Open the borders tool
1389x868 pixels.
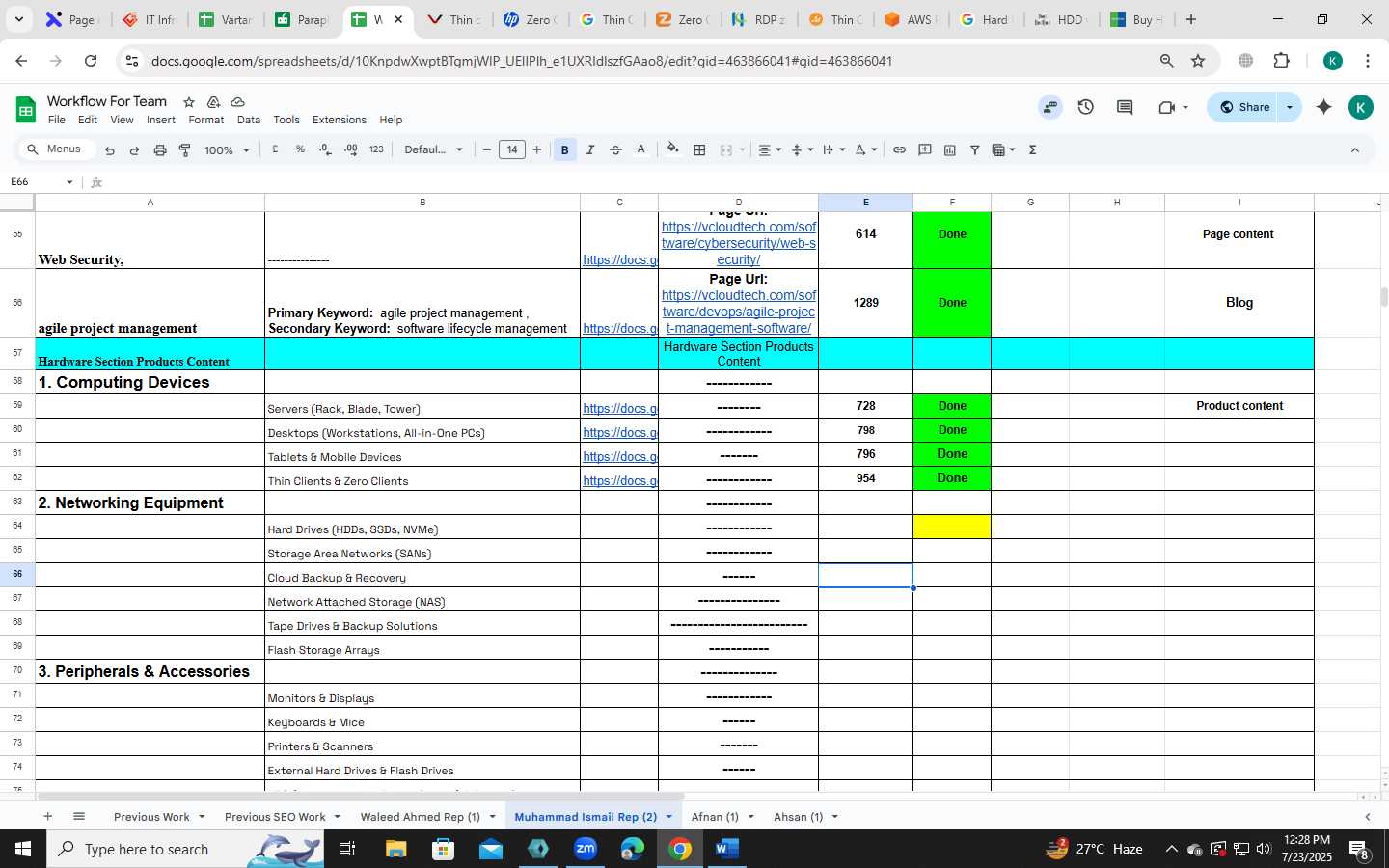[x=700, y=149]
